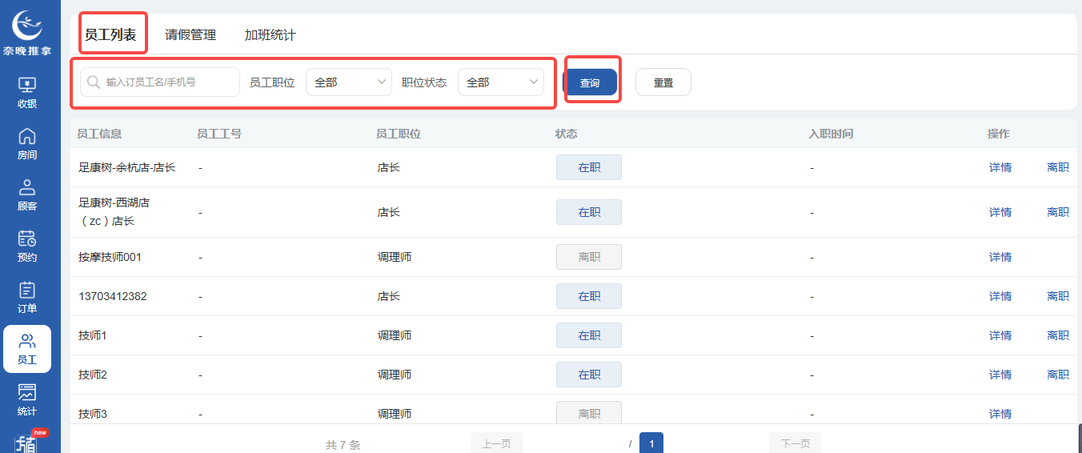Open 详情 for 技师2
Image resolution: width=1082 pixels, height=453 pixels.
tap(1000, 375)
